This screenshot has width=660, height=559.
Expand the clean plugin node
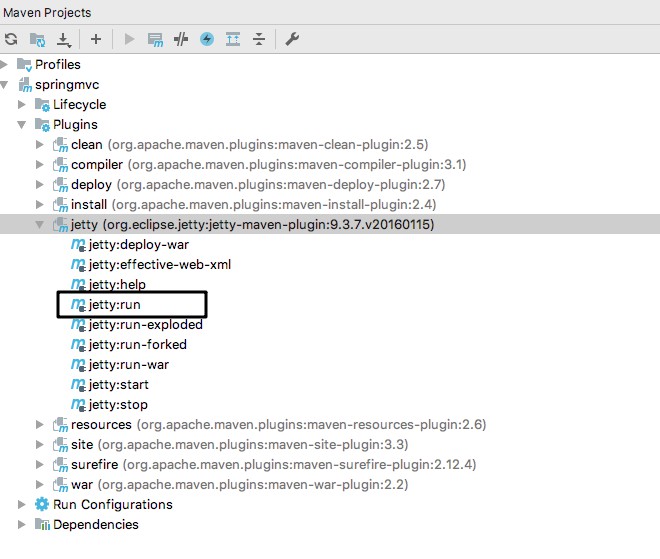40,144
